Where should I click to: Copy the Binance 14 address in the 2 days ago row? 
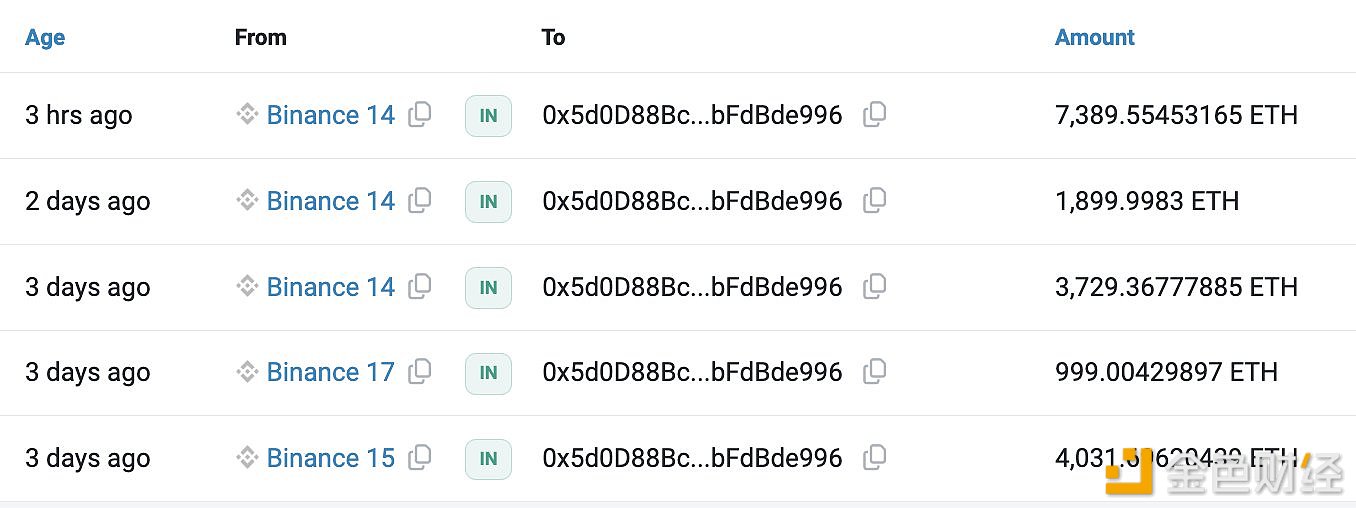click(420, 200)
